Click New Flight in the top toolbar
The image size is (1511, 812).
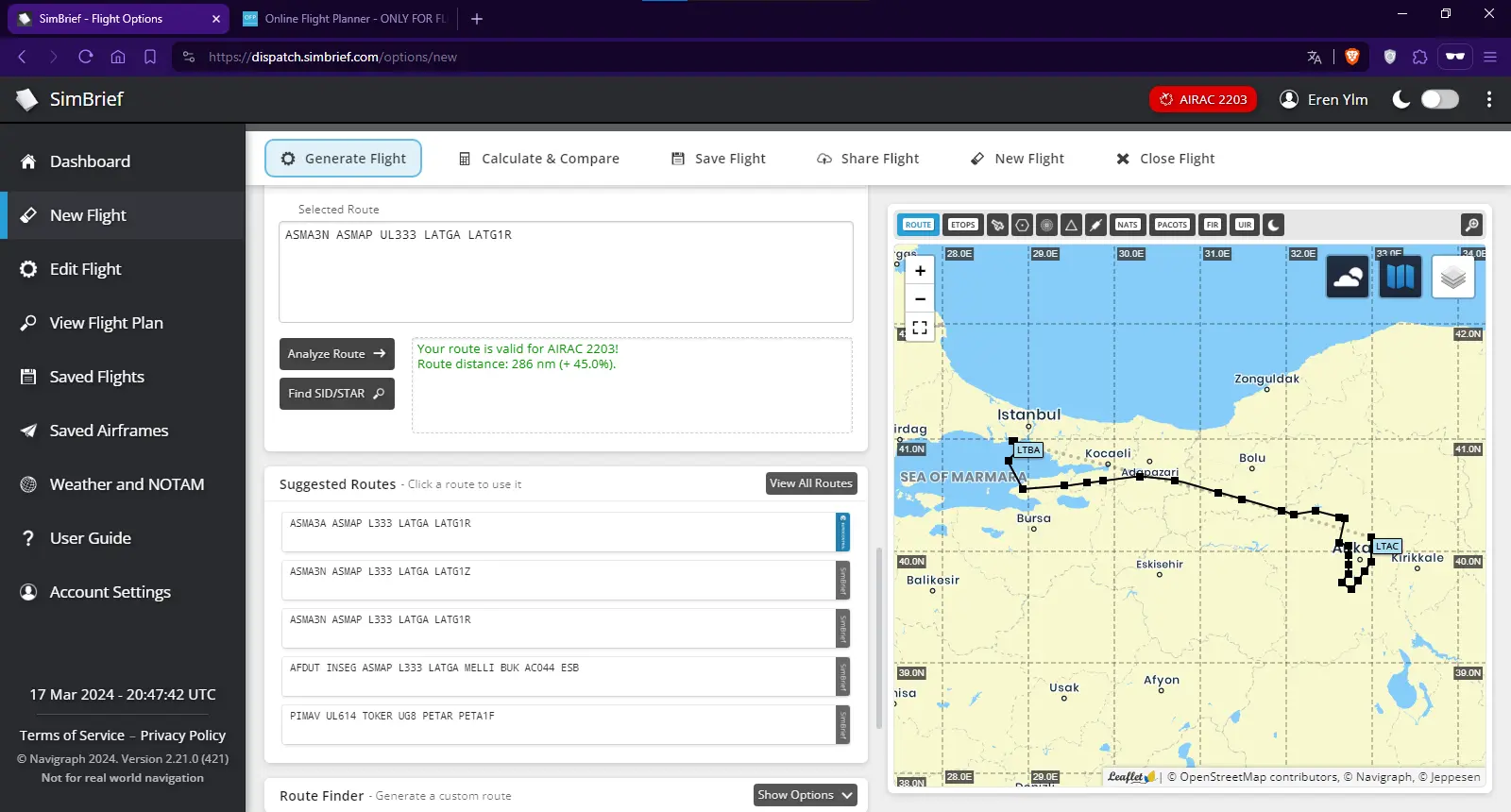click(1017, 159)
